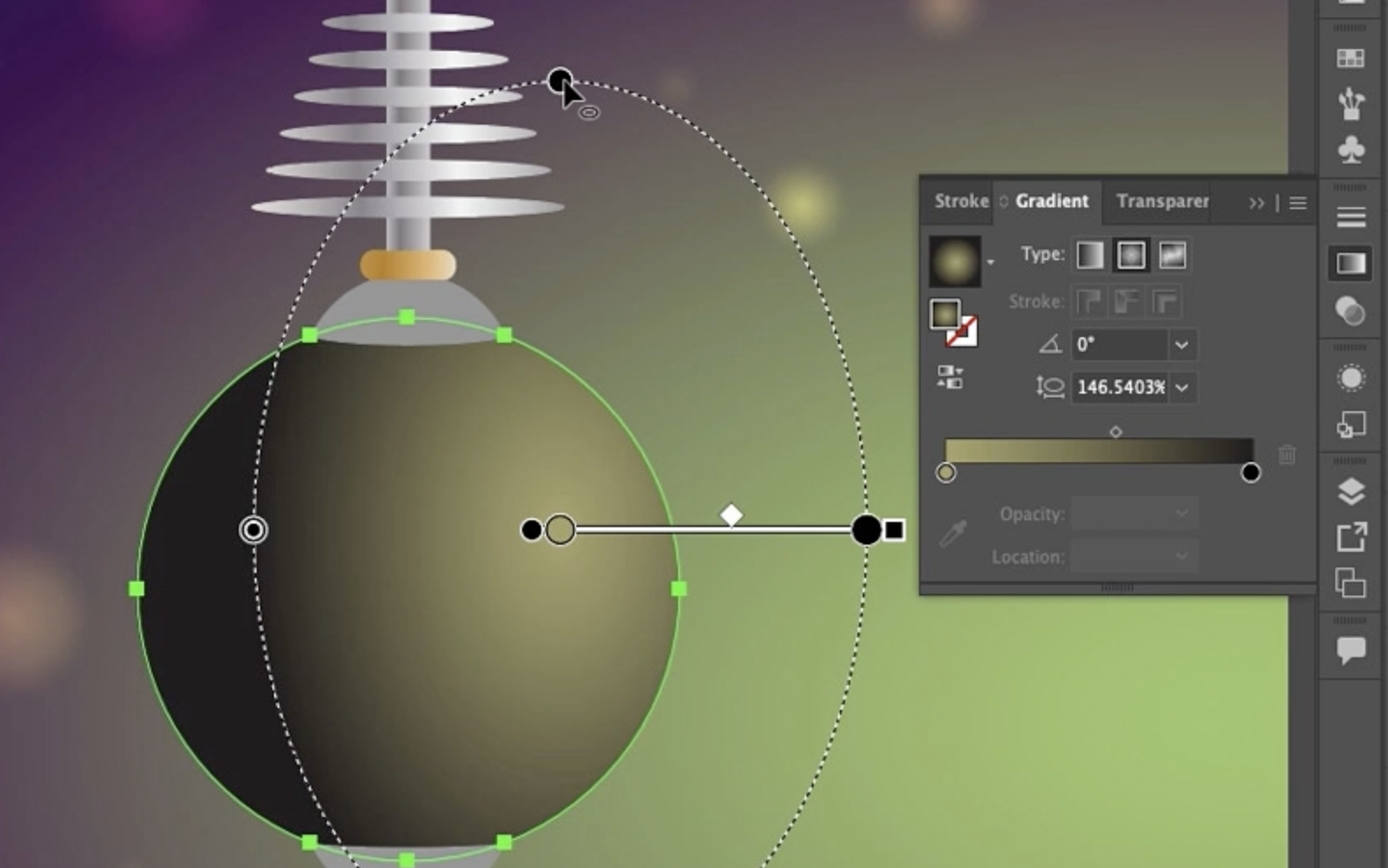1388x868 pixels.
Task: Open the Gradient panel dock icon
Action: pyautogui.click(x=1350, y=263)
